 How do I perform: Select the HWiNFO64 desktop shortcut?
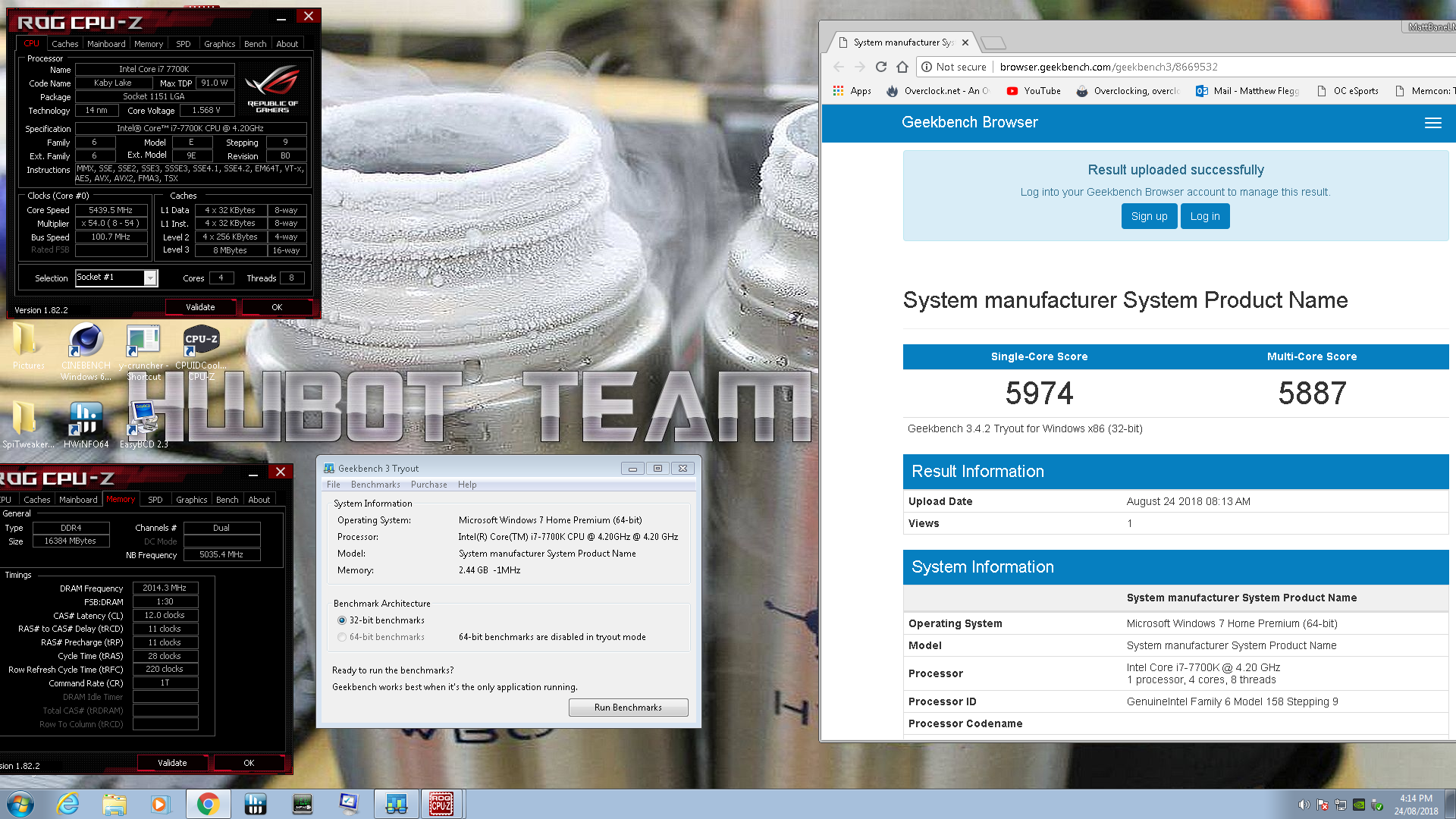[86, 425]
